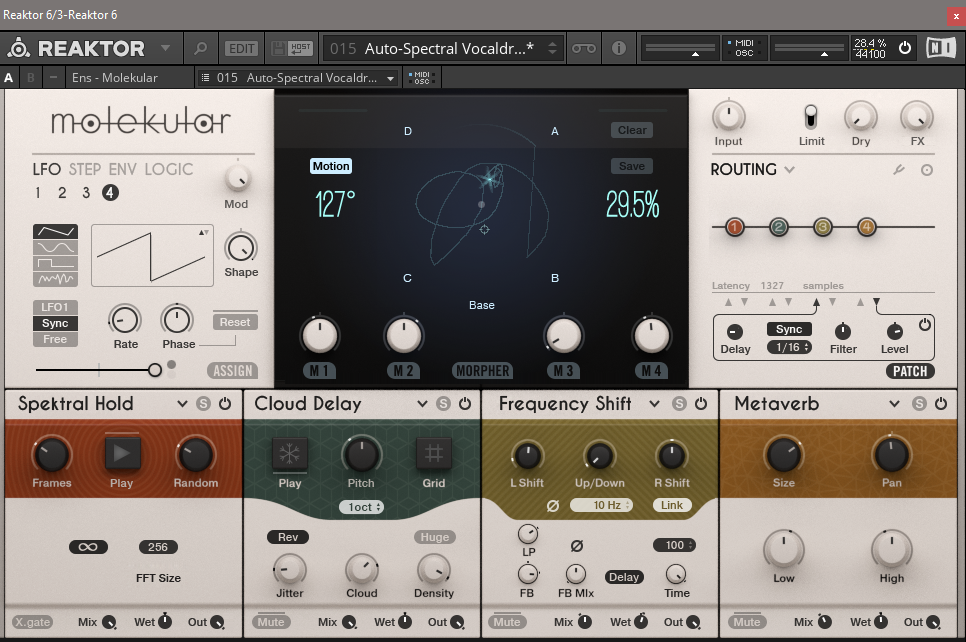Toggle the Limit switch
Image resolution: width=966 pixels, height=642 pixels.
811,116
